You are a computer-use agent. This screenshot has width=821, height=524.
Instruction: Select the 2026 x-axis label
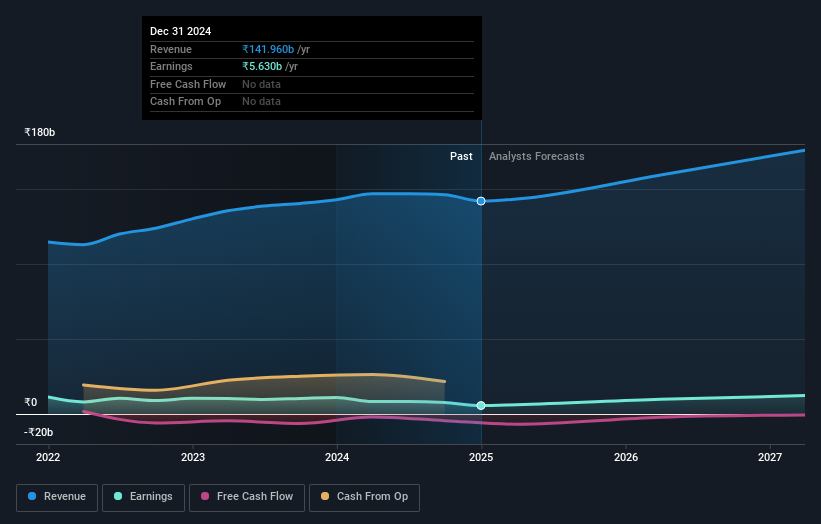(x=626, y=457)
